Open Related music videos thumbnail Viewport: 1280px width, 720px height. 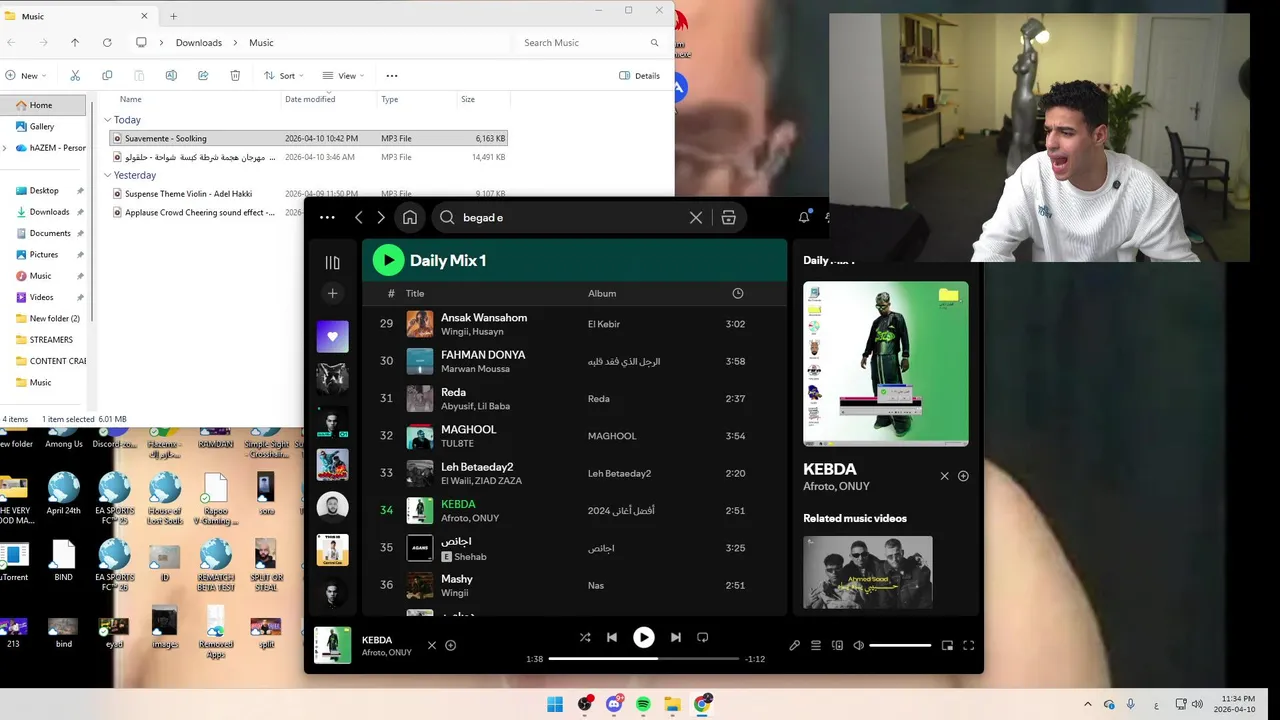pyautogui.click(x=868, y=572)
